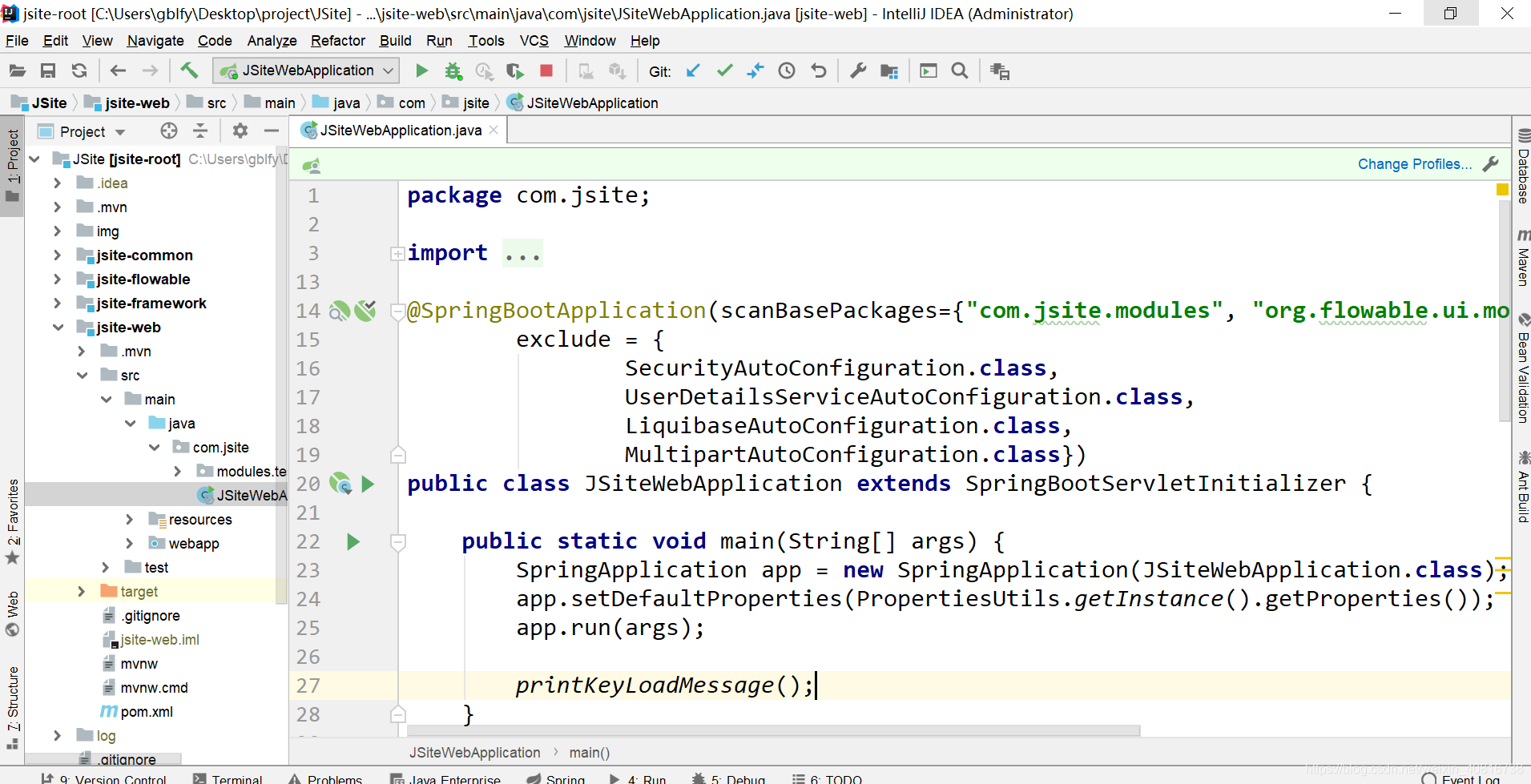Image resolution: width=1531 pixels, height=784 pixels.
Task: Revert changes with the rollback arrow
Action: (x=818, y=71)
